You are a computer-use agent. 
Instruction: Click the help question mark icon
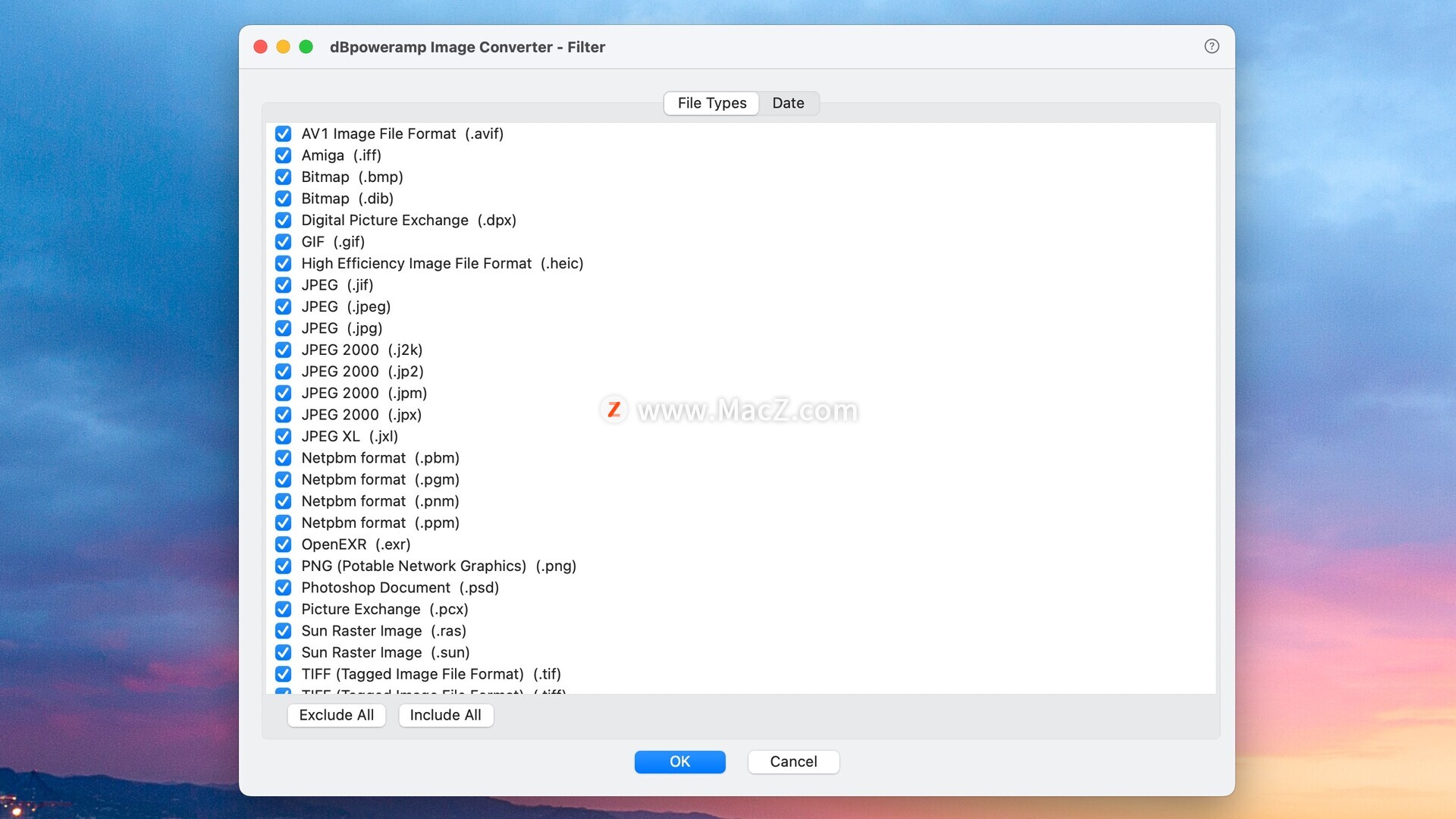[x=1211, y=46]
